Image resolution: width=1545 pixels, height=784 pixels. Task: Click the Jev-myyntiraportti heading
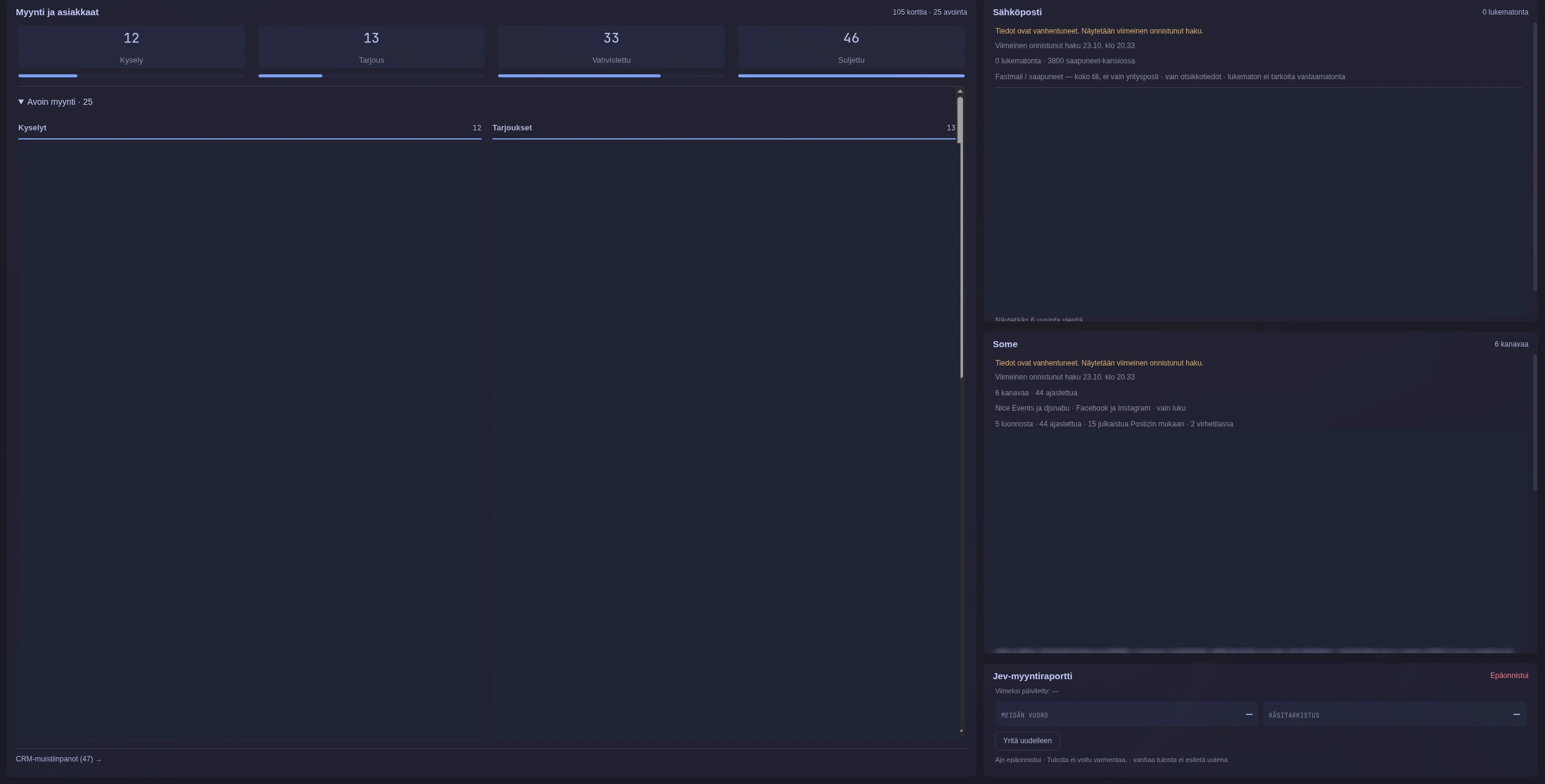click(1032, 676)
